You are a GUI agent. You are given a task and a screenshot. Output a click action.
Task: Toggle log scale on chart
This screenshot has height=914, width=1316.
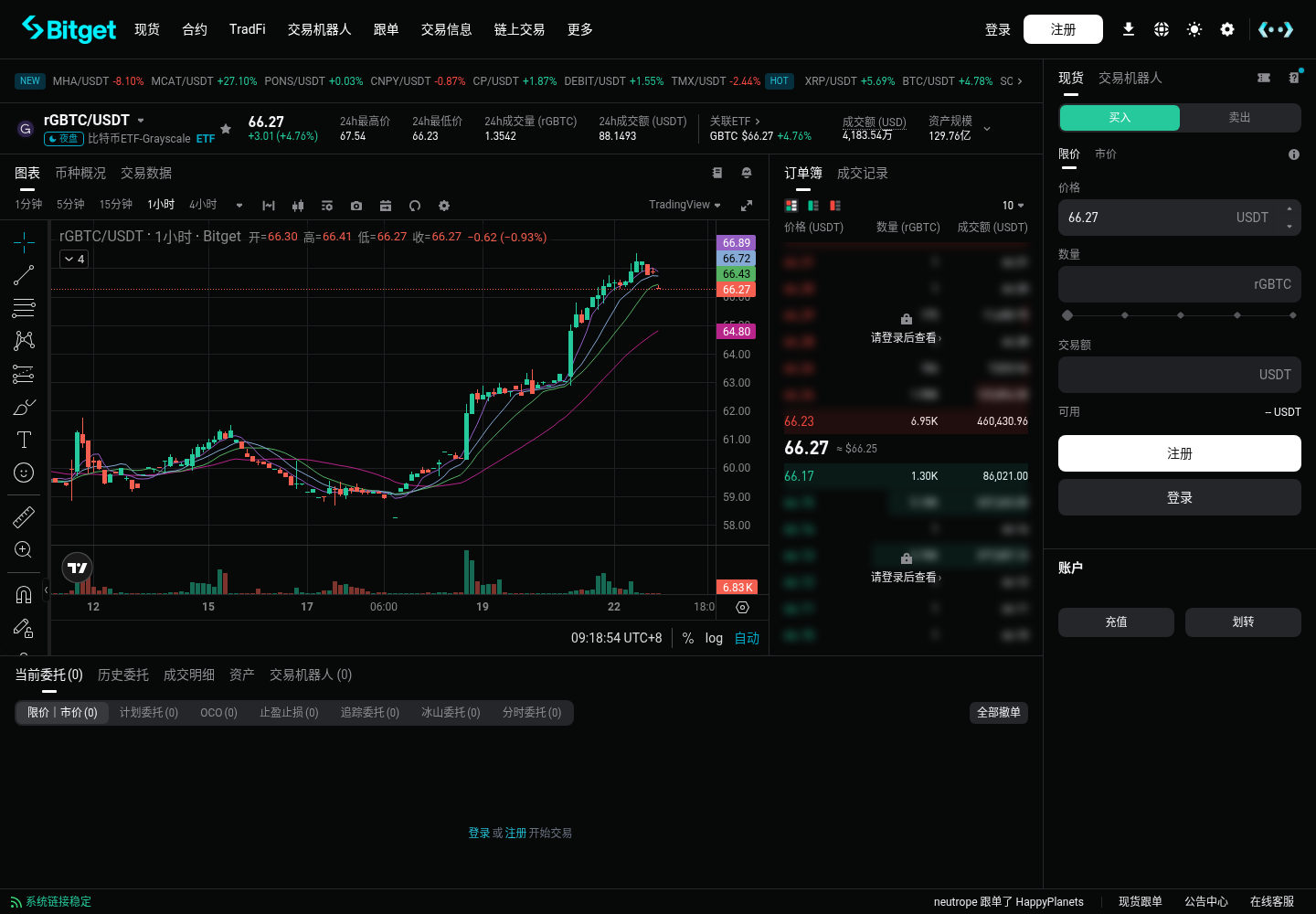714,638
